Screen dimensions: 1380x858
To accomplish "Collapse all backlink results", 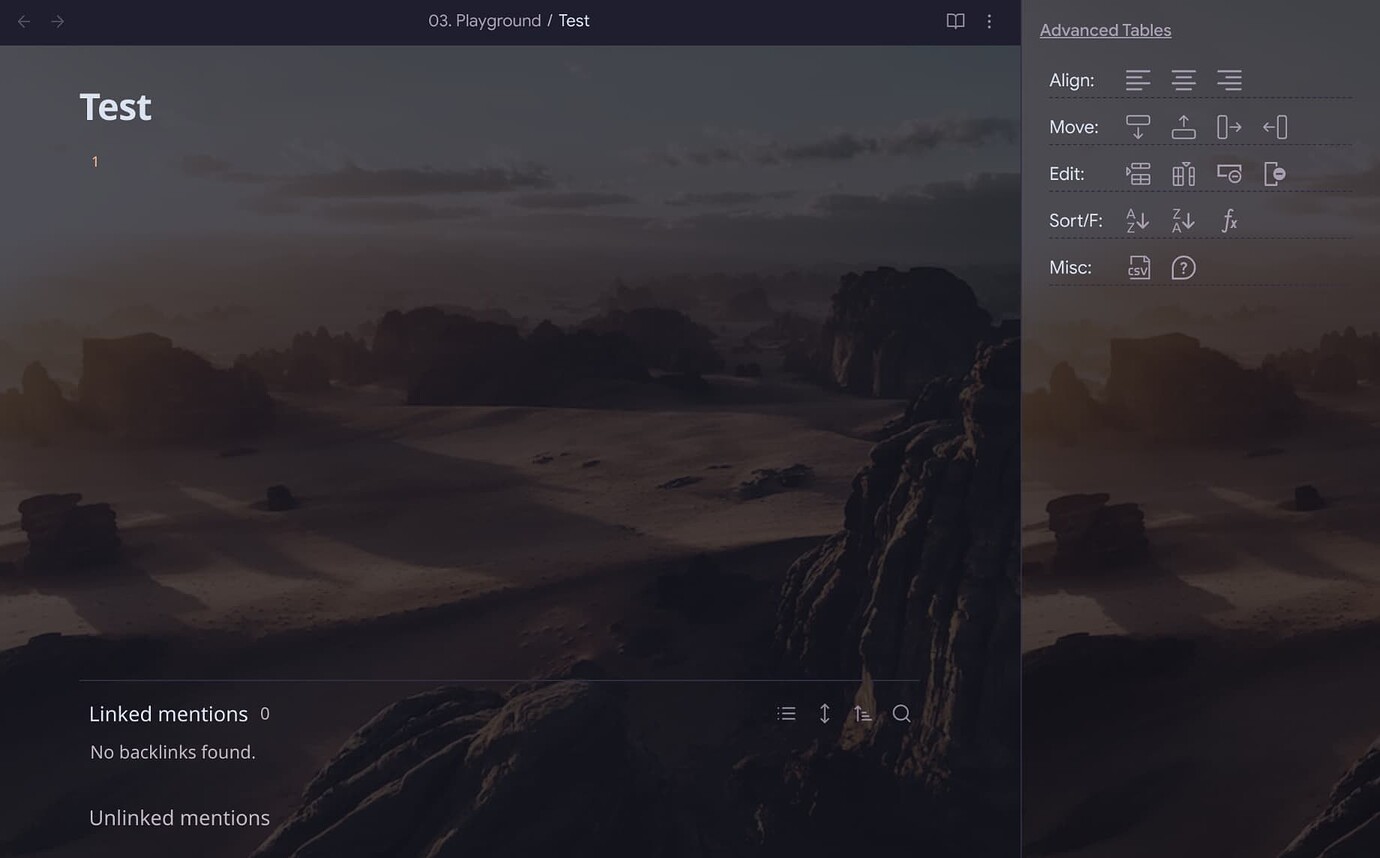I will click(824, 713).
